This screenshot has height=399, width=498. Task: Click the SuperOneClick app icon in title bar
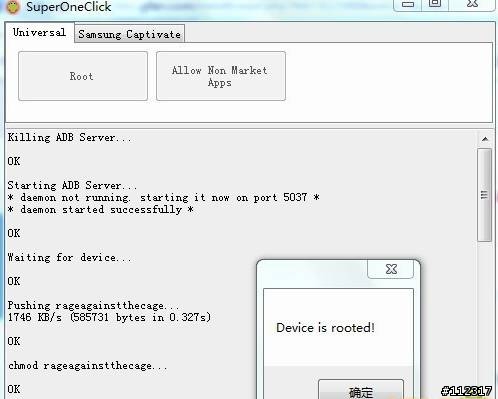click(x=13, y=7)
